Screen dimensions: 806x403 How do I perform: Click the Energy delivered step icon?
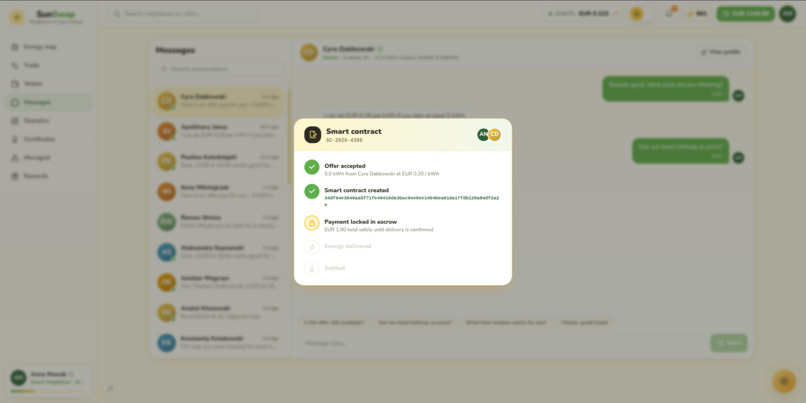[x=312, y=247]
